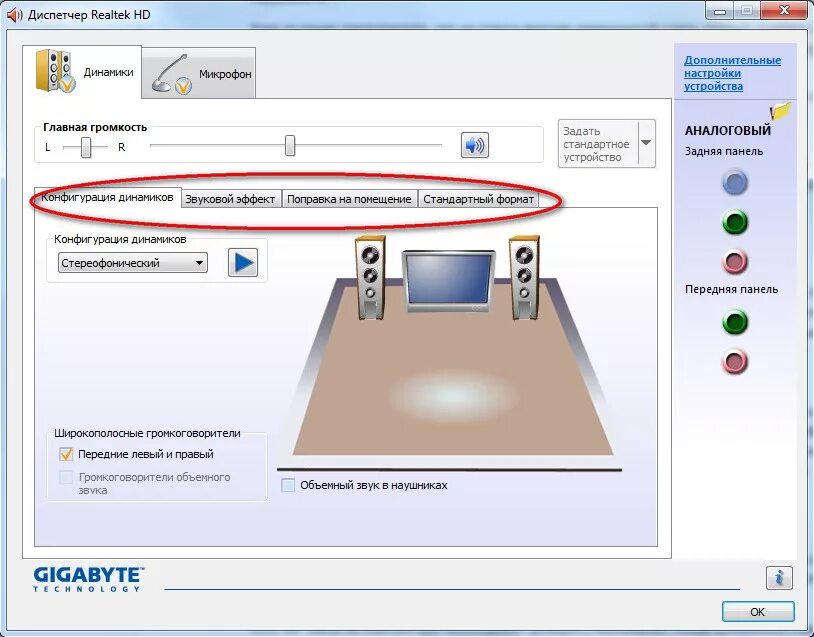Open connector settings via yellow folder icon
This screenshot has width=814, height=637.
click(x=781, y=111)
